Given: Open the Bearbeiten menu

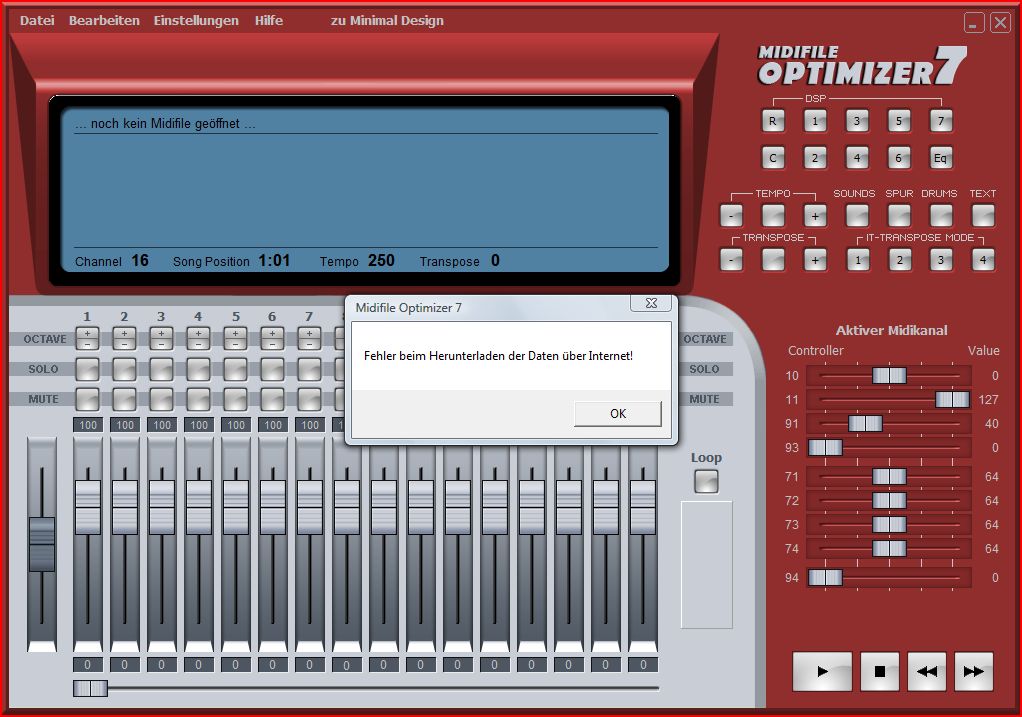Looking at the screenshot, I should (x=104, y=20).
